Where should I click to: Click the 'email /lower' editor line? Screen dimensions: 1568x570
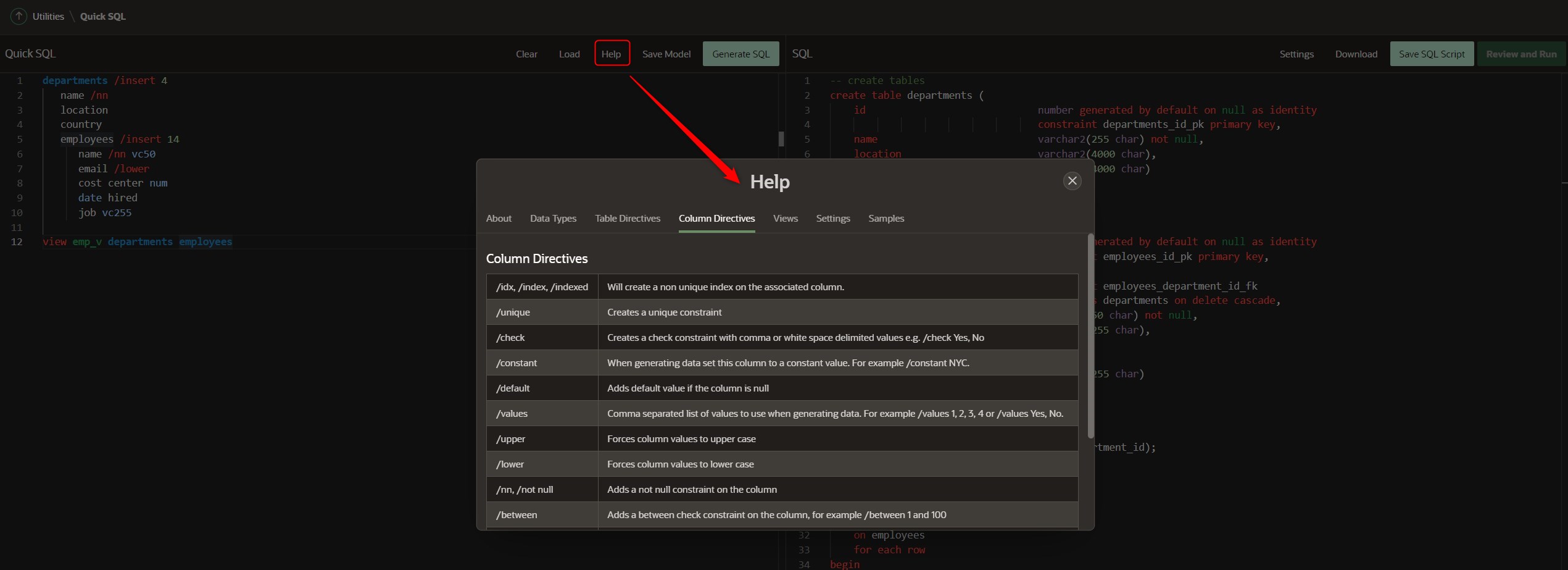(x=114, y=169)
